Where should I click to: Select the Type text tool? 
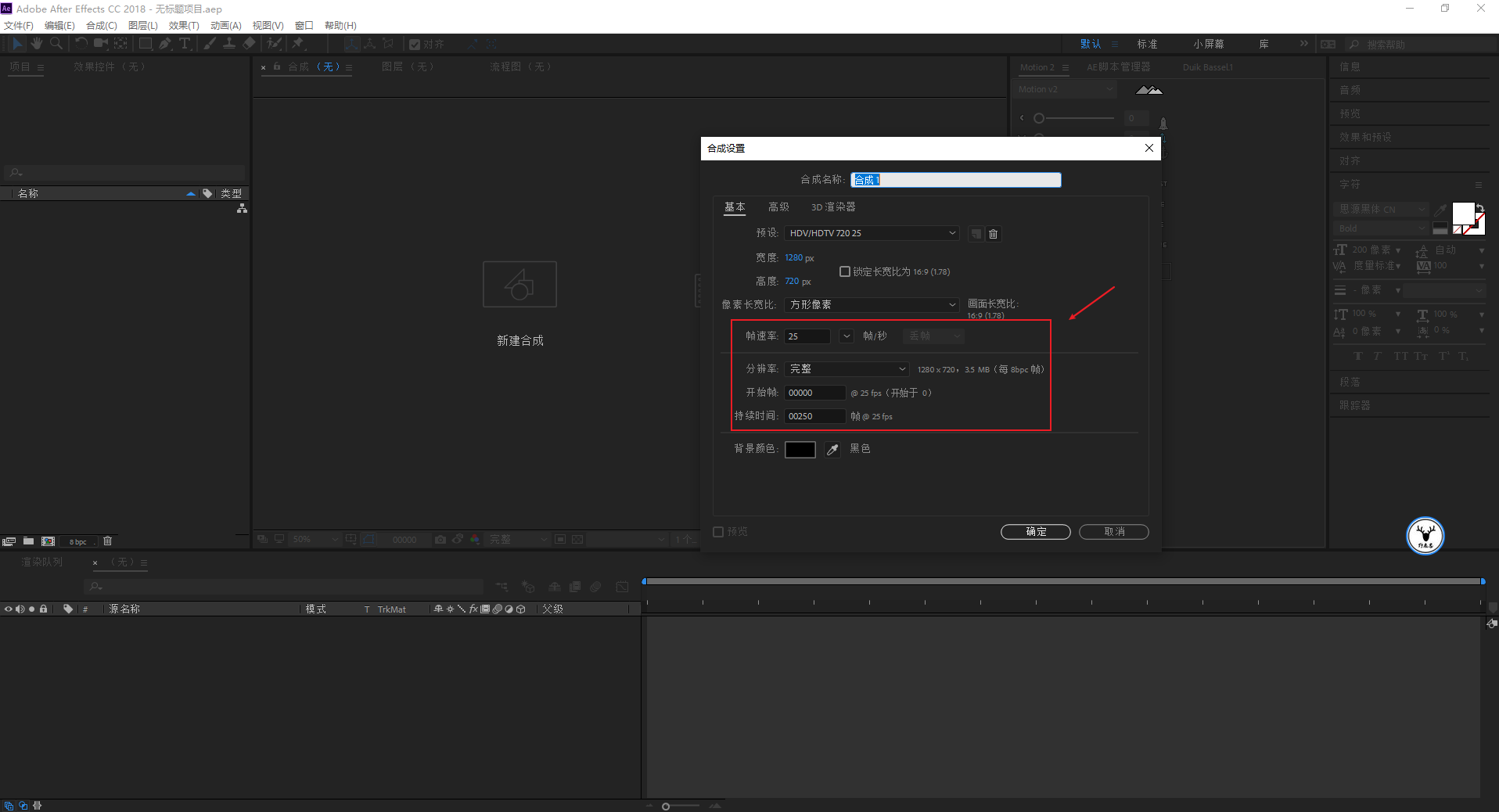(x=185, y=44)
